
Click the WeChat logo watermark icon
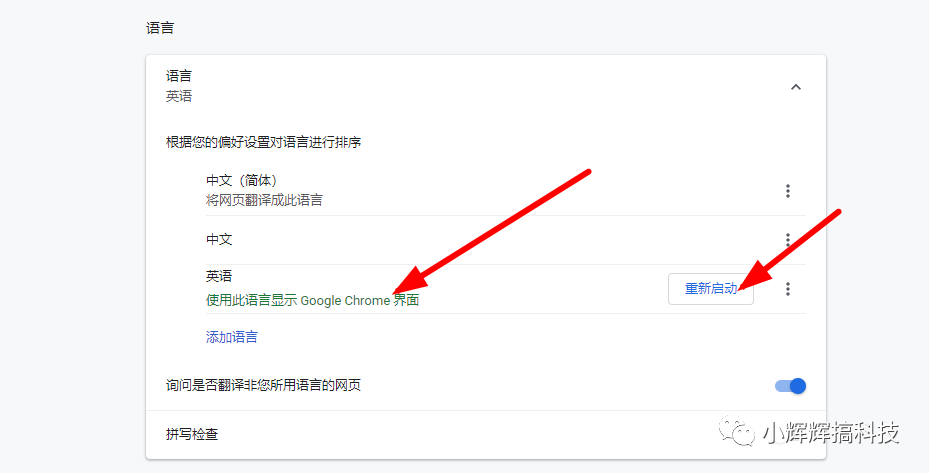742,433
